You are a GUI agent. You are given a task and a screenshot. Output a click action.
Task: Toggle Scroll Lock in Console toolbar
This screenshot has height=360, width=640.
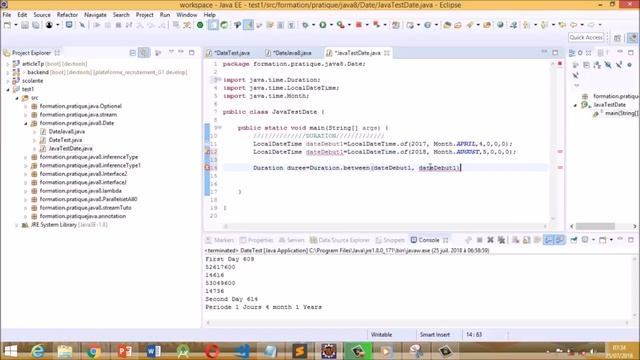[527, 240]
